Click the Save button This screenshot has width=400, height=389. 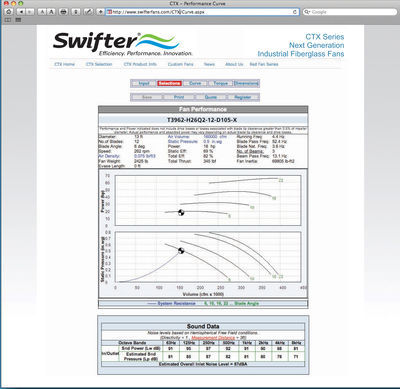click(x=147, y=97)
